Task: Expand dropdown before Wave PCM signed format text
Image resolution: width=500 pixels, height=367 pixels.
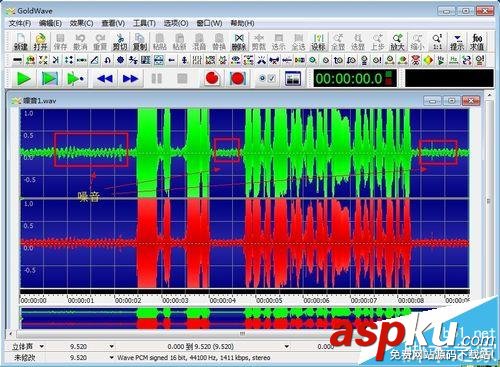Action: [111, 358]
